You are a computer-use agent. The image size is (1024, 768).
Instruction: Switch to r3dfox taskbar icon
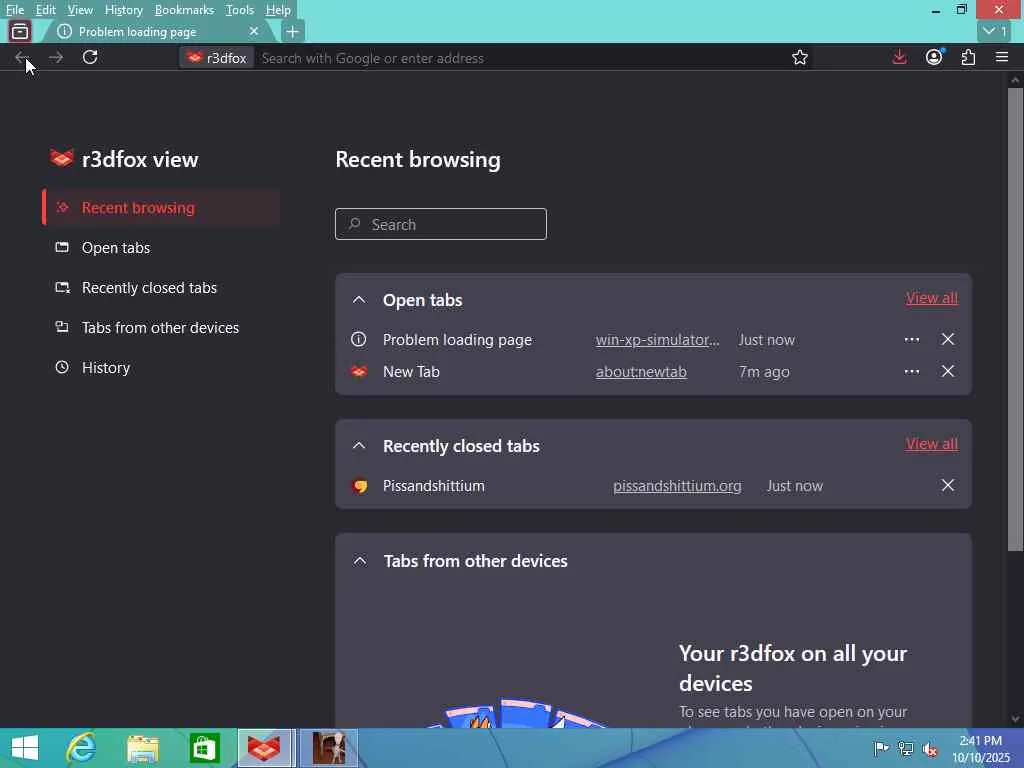tap(264, 748)
